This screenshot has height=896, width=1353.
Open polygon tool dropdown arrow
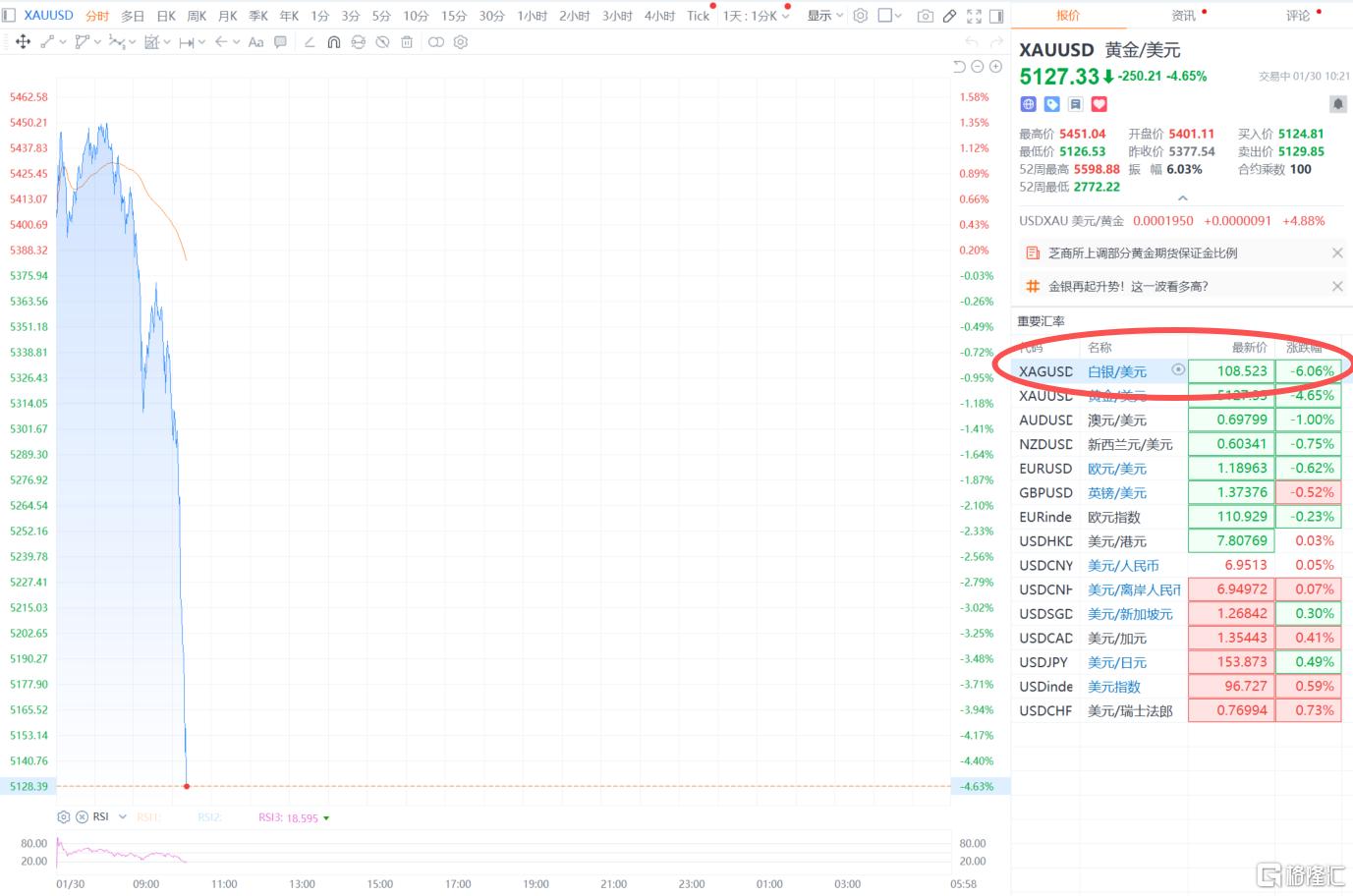click(x=97, y=42)
